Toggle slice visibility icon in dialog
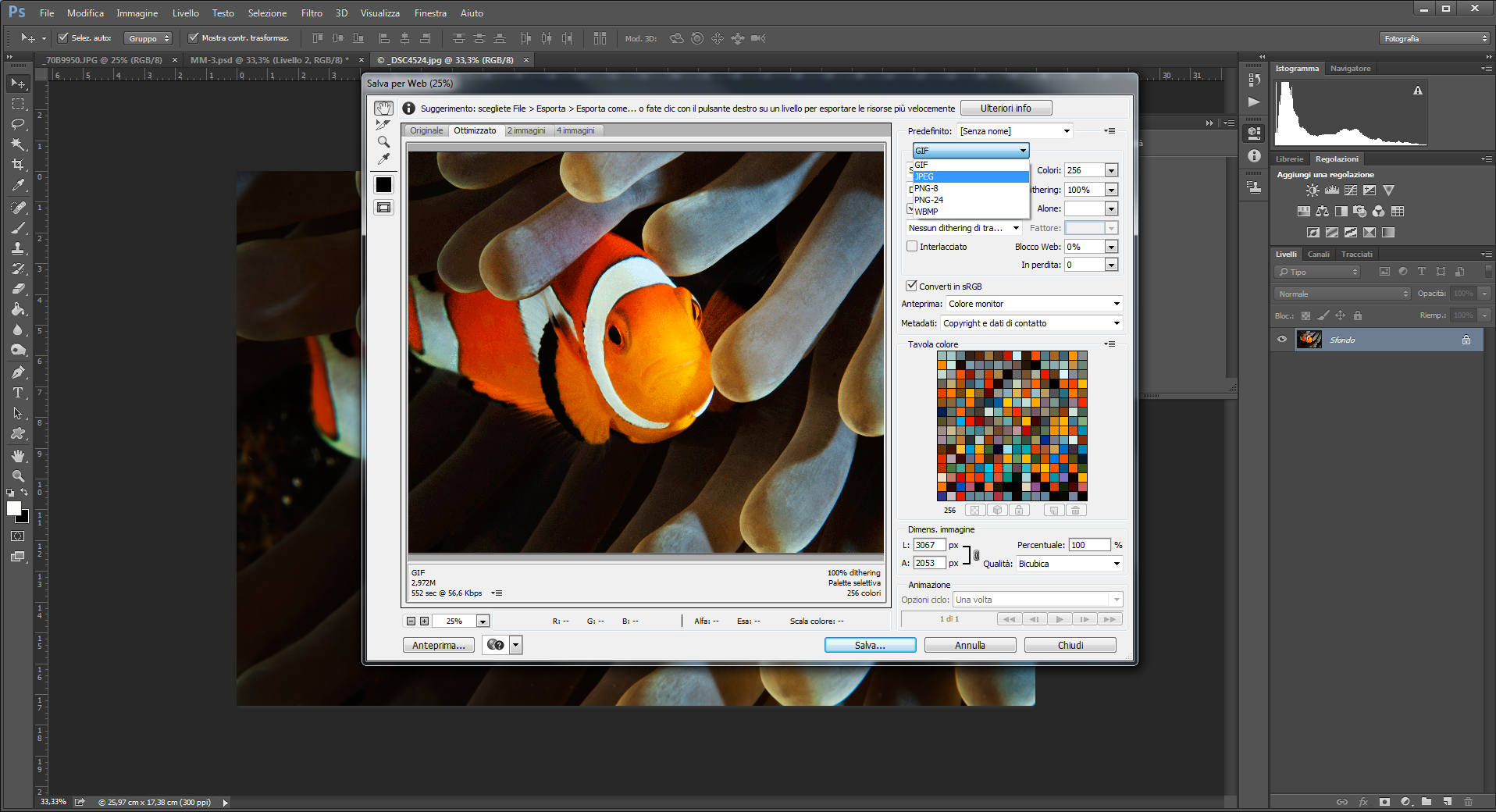The width and height of the screenshot is (1496, 812). pos(383,208)
